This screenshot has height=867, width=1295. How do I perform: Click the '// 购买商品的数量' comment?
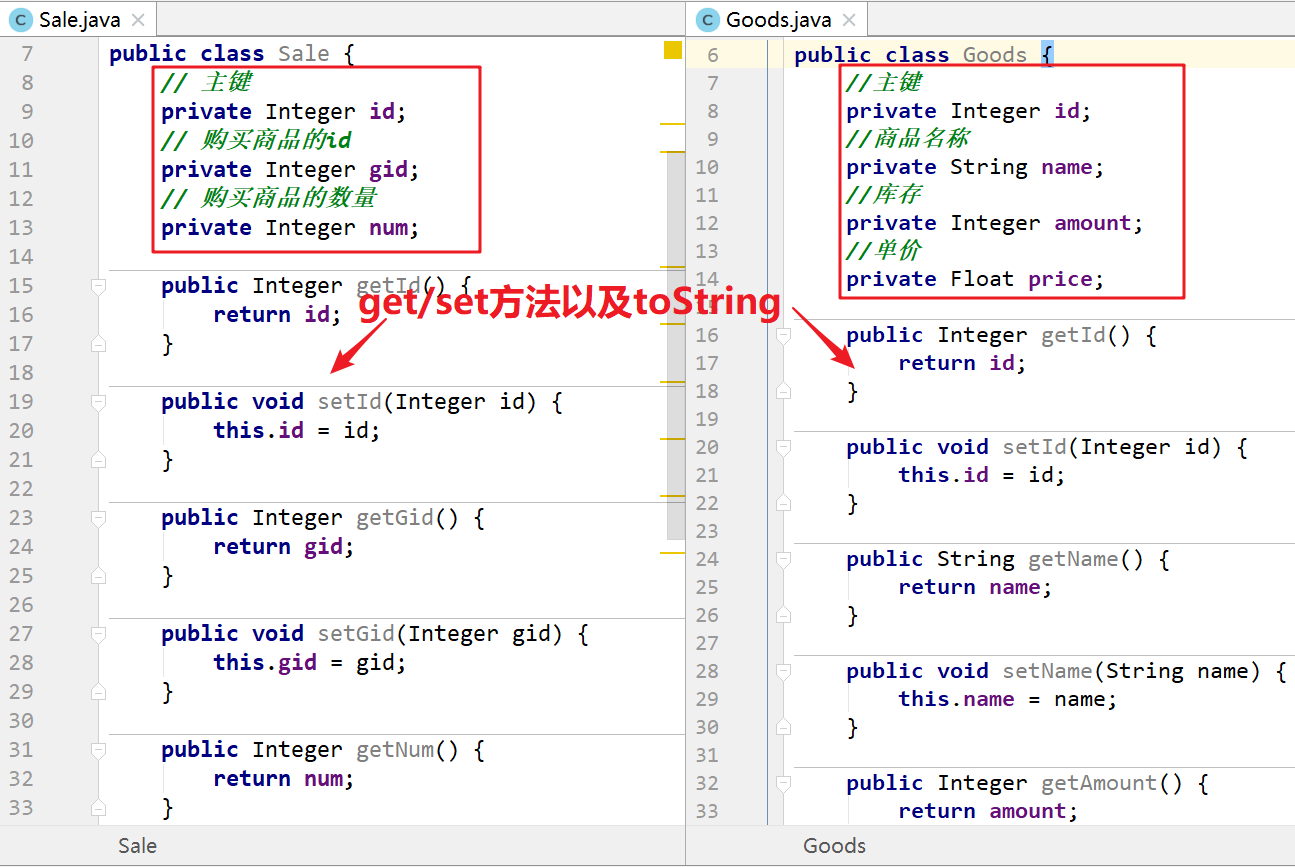point(269,198)
